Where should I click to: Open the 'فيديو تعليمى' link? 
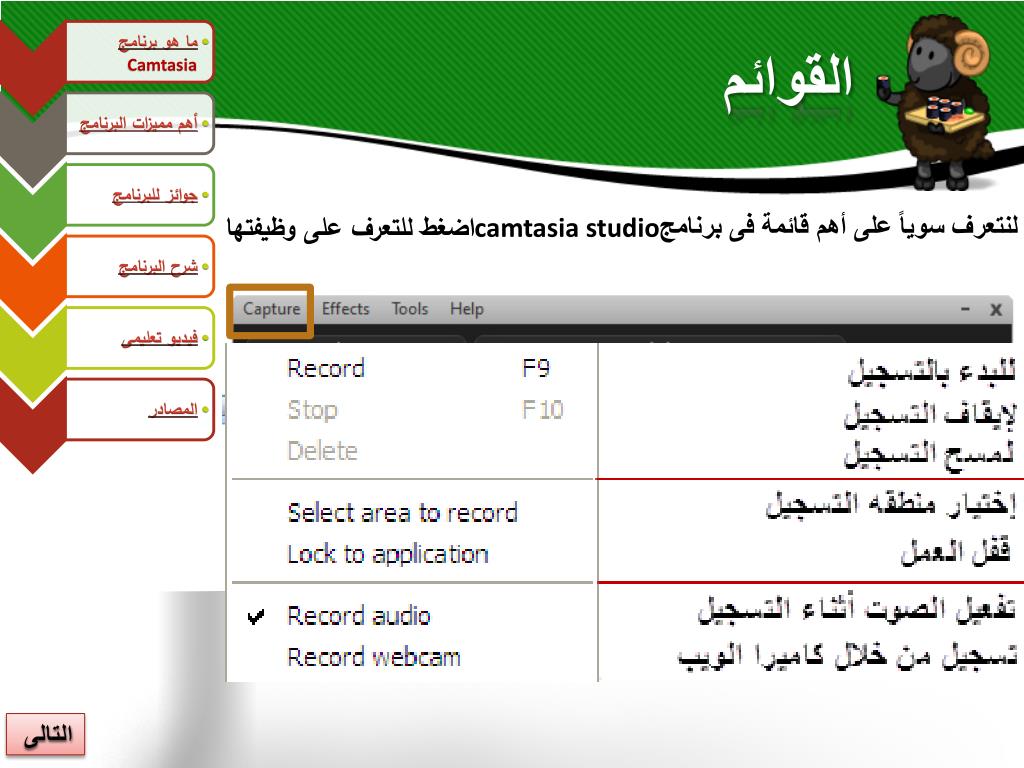[159, 337]
